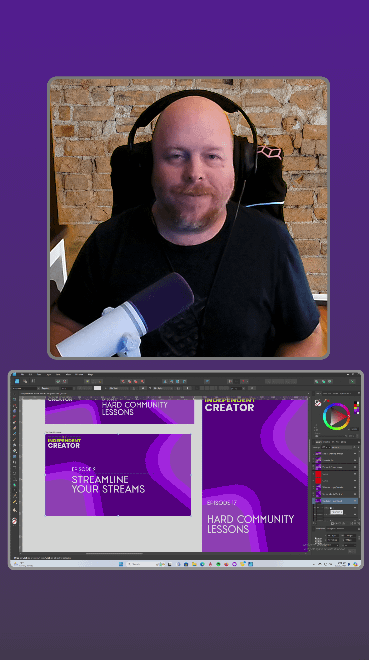Toggle visibility of the highlighted layer

(x=355, y=501)
